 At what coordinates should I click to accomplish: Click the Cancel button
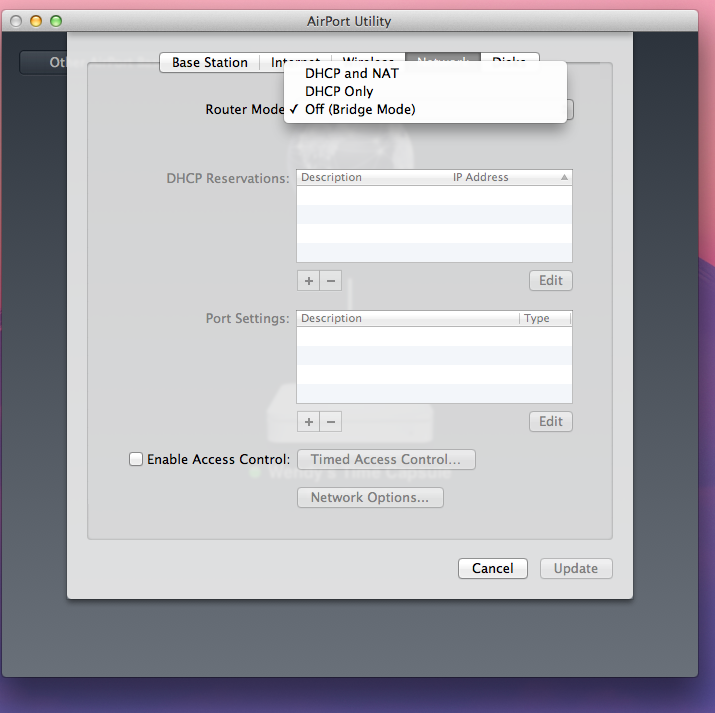[x=493, y=568]
